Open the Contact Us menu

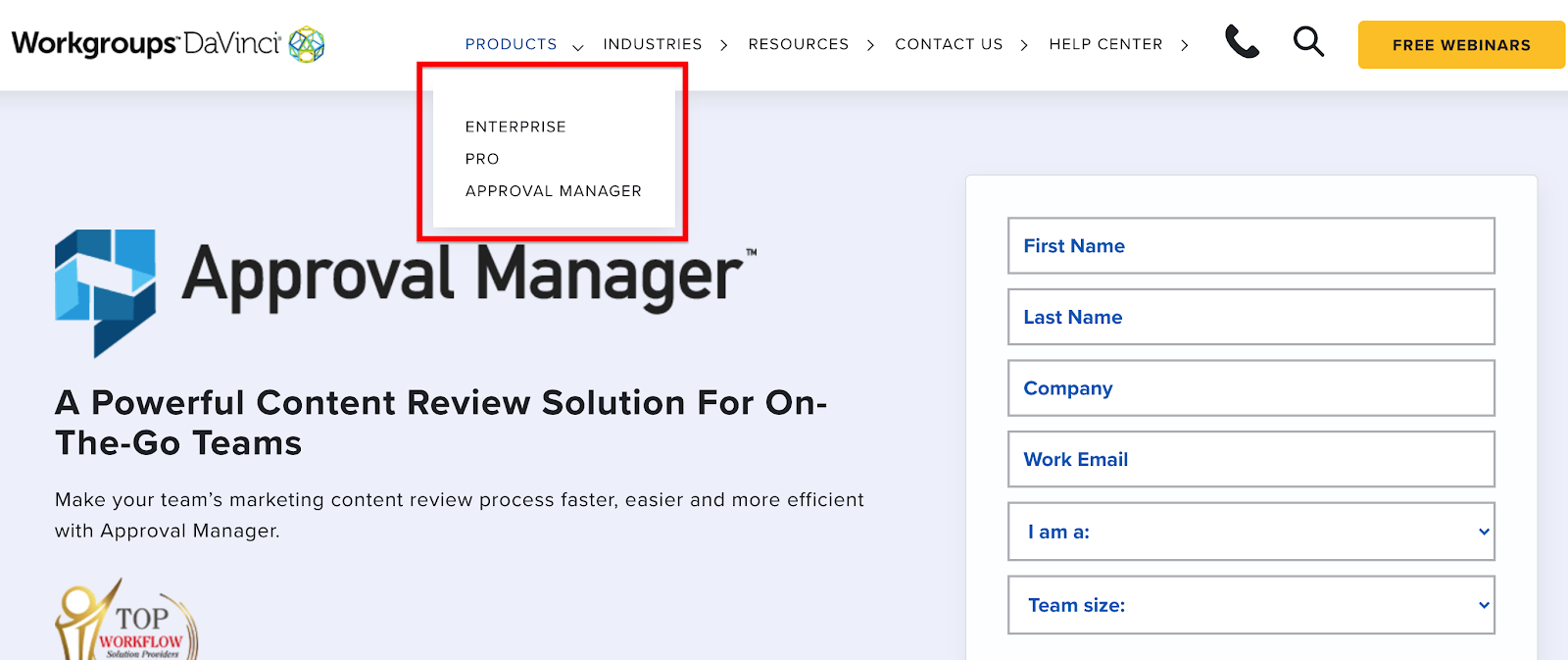tap(949, 44)
